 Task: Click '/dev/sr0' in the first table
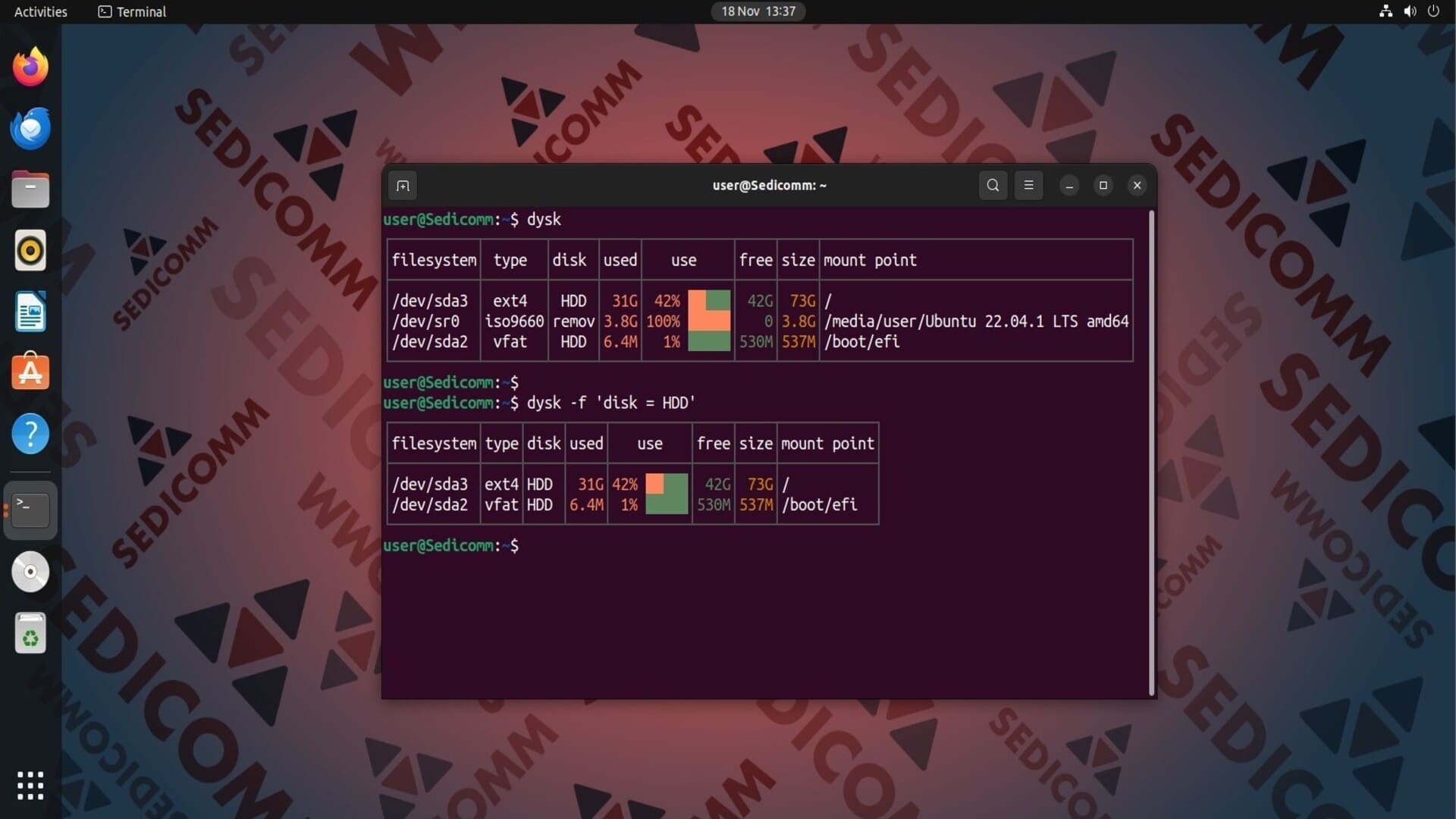(425, 322)
